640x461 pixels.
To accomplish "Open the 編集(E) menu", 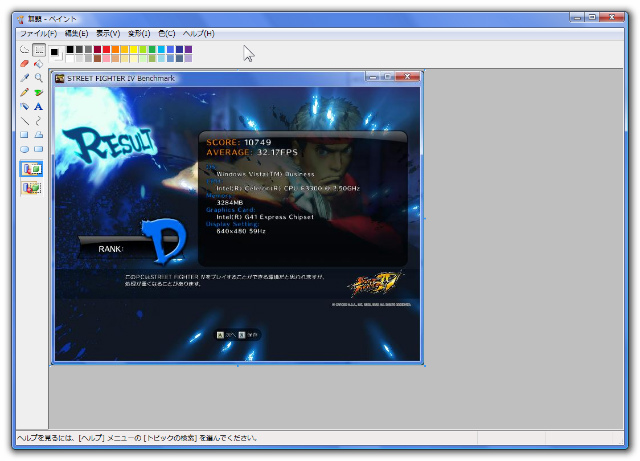I will [76, 33].
